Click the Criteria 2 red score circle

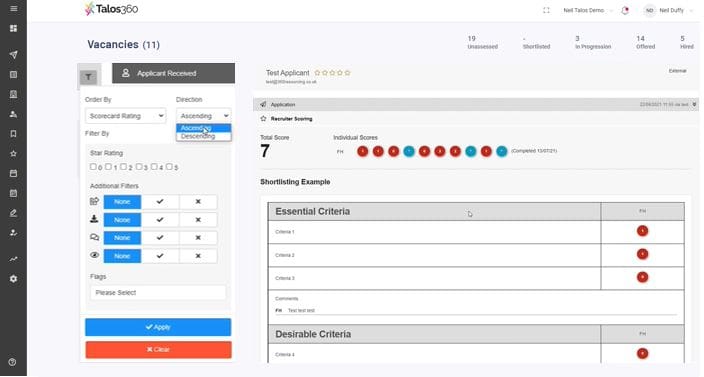(642, 254)
